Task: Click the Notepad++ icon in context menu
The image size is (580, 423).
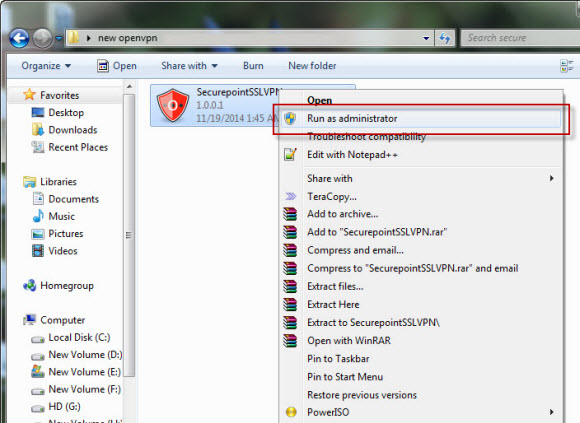Action: click(290, 154)
